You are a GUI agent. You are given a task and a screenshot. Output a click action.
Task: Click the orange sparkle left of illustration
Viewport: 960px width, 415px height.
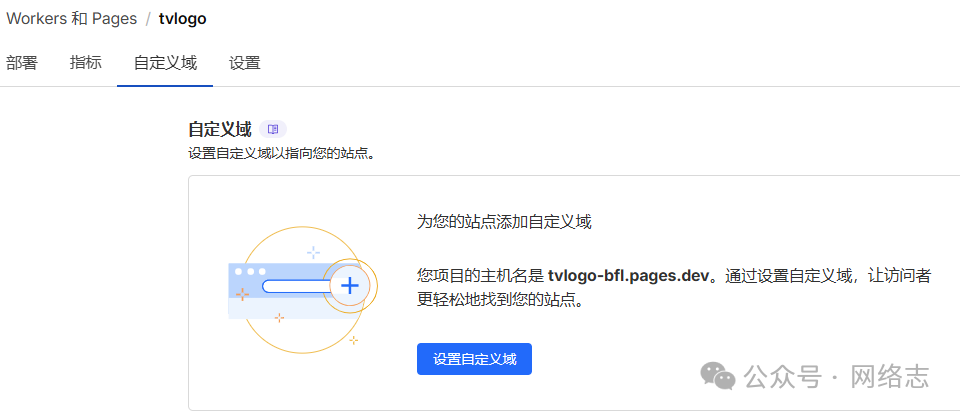(x=242, y=294)
